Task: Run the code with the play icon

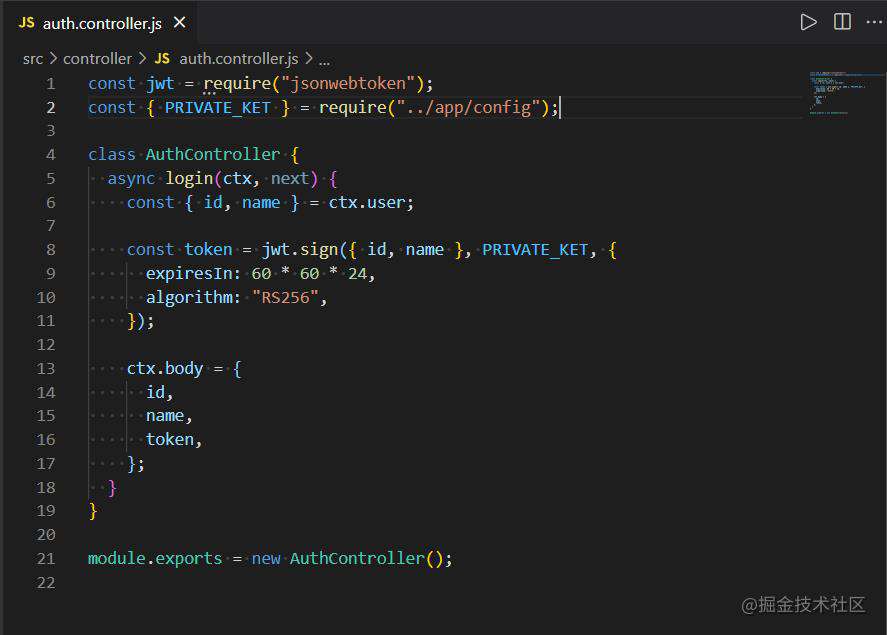Action: (808, 22)
